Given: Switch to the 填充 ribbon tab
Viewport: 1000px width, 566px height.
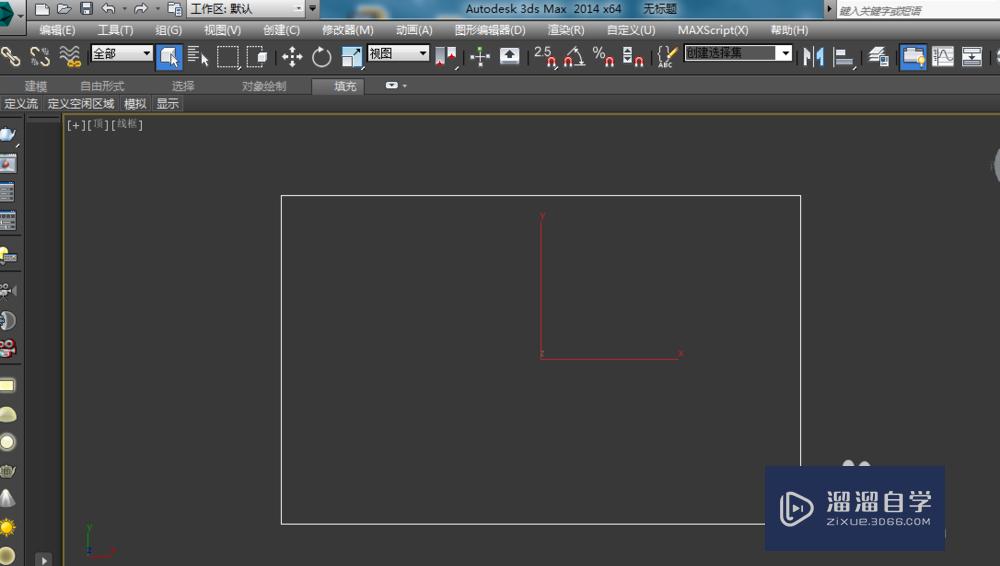Looking at the screenshot, I should 339,86.
